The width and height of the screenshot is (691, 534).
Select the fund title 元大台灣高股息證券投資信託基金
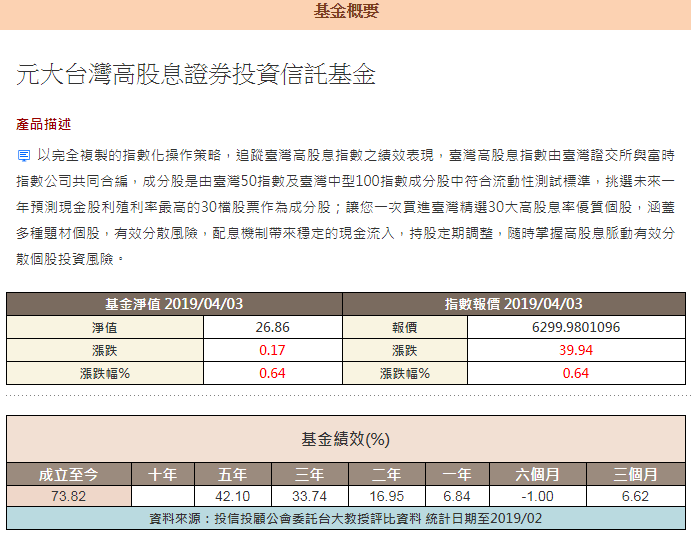pos(196,74)
